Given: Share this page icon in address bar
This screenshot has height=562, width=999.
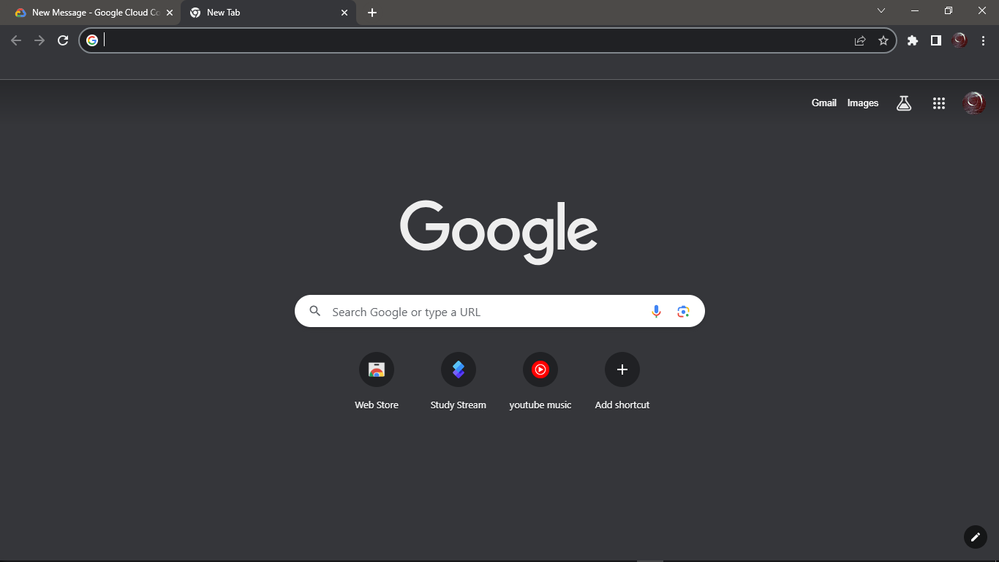Looking at the screenshot, I should pos(860,41).
